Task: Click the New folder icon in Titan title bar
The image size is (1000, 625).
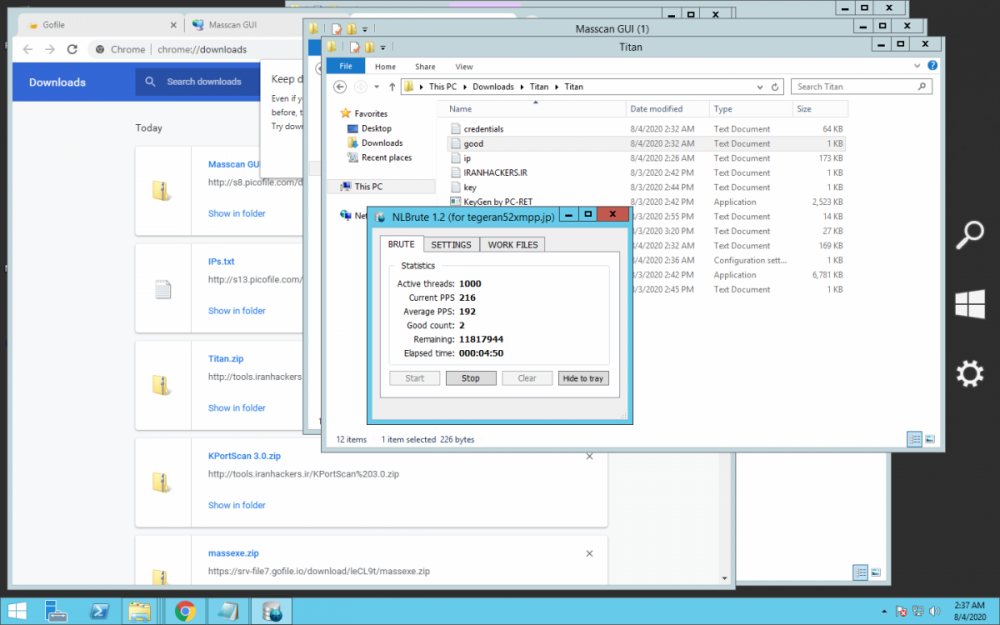Action: point(369,47)
